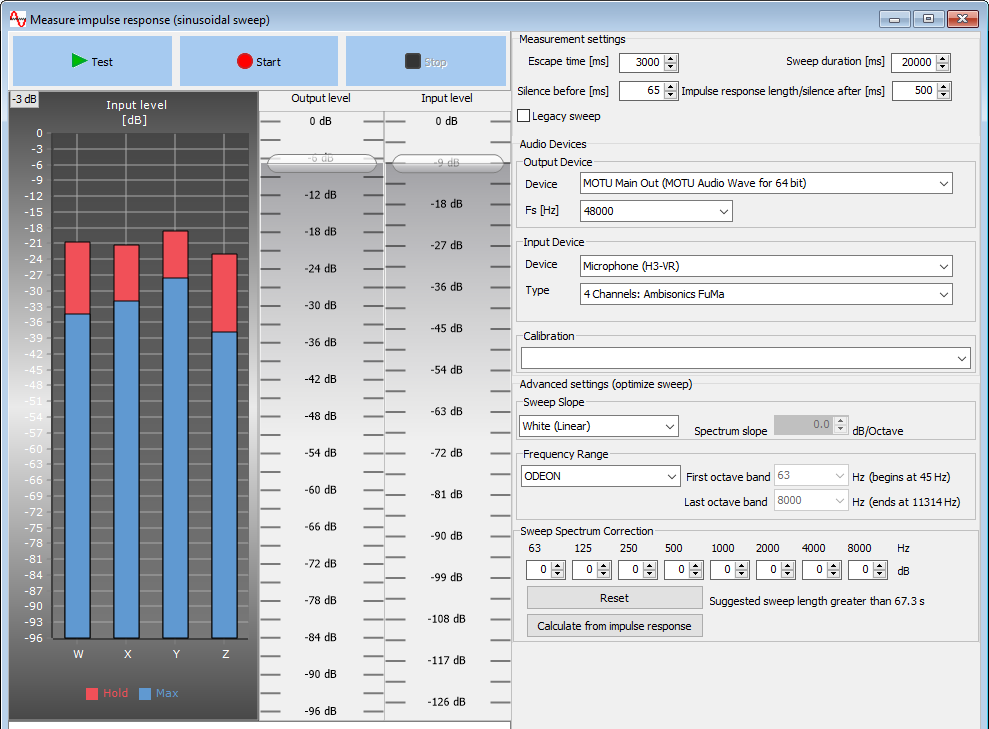The image size is (989, 729).
Task: Click the Output level -6 dB slider handle
Action: (x=322, y=163)
